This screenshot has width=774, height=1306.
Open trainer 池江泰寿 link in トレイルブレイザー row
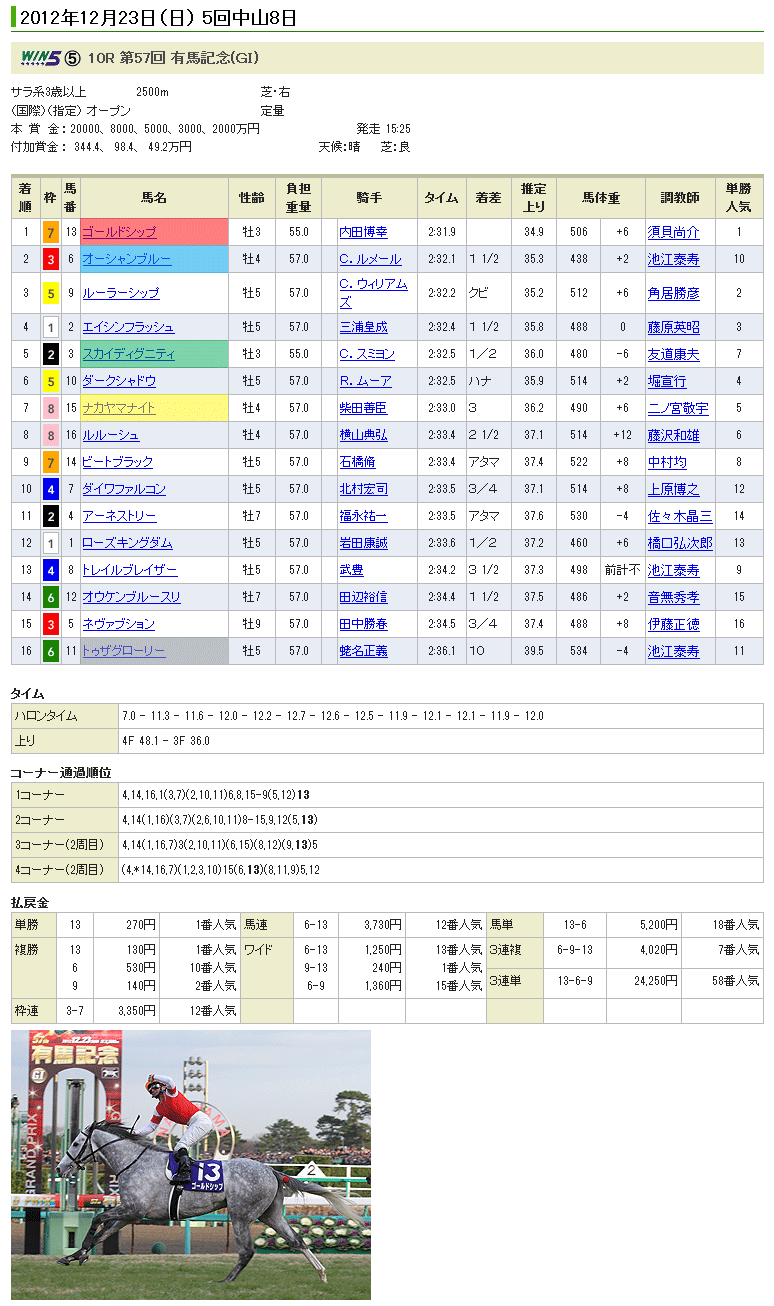[673, 570]
